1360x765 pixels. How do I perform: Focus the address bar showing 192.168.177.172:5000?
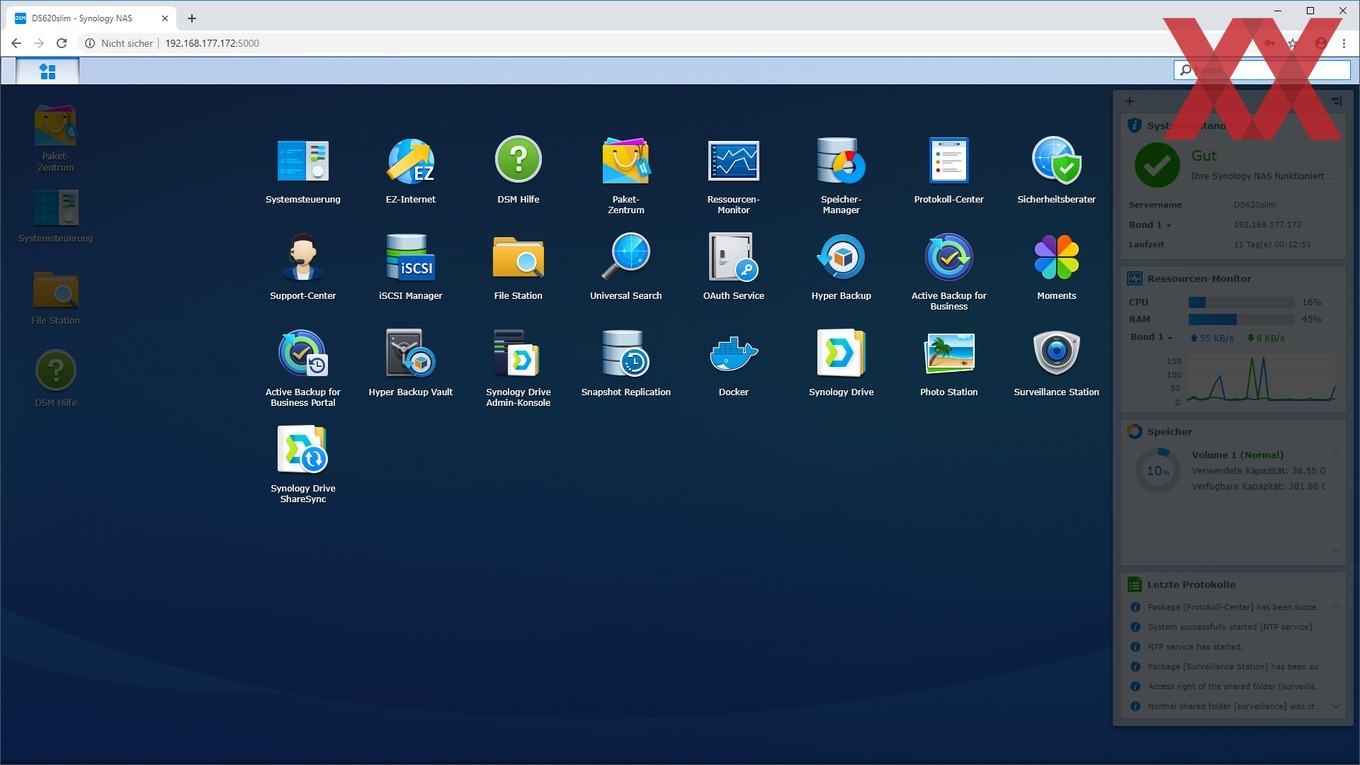(212, 43)
